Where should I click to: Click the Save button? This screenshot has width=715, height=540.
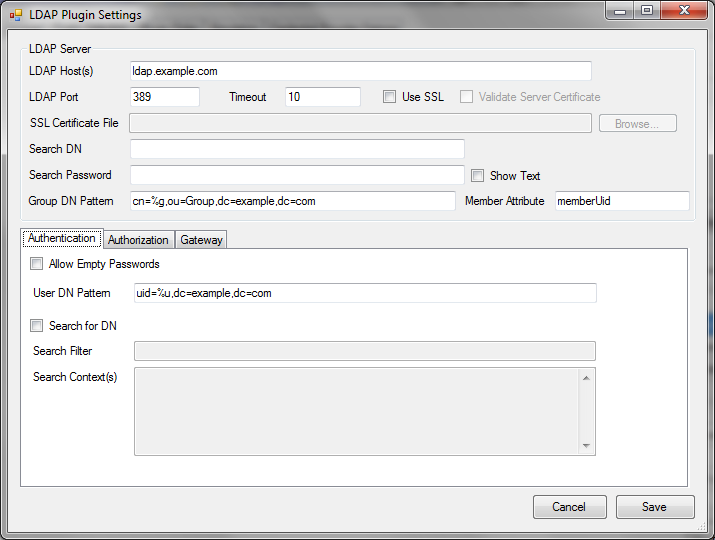[x=655, y=507]
